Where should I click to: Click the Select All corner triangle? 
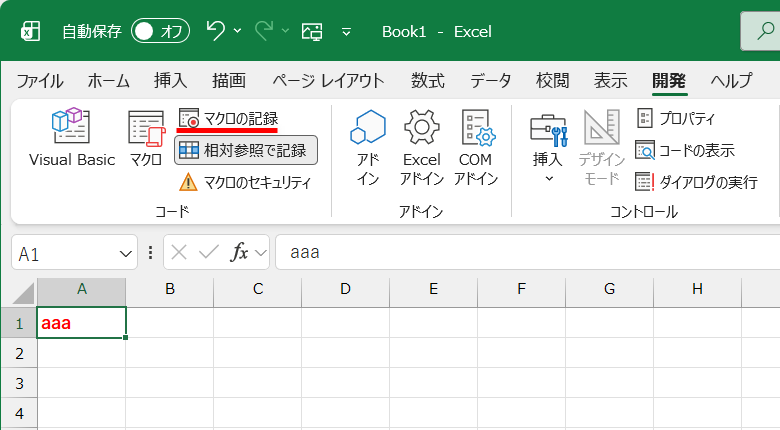(23, 293)
